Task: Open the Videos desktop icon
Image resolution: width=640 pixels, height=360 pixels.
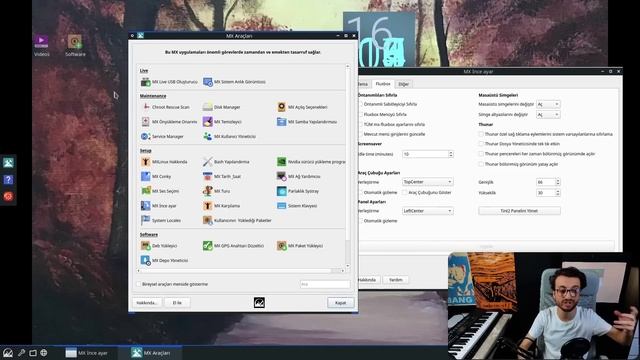Action: (x=41, y=45)
